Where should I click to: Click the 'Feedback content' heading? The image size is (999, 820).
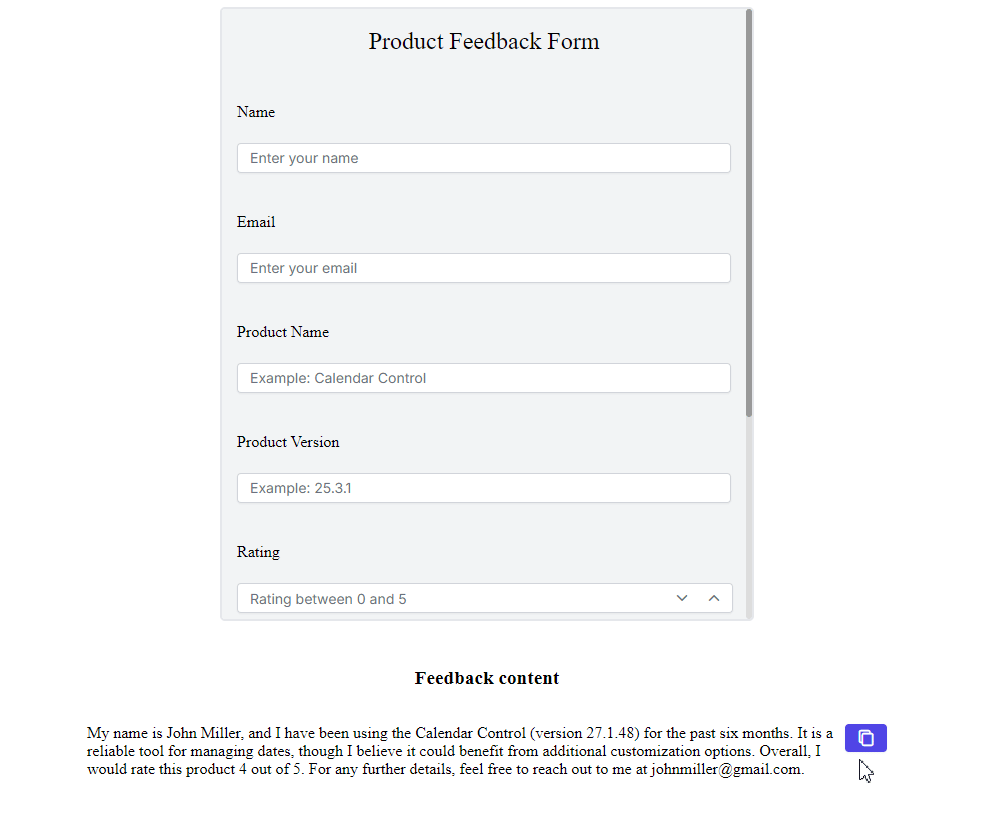click(487, 678)
